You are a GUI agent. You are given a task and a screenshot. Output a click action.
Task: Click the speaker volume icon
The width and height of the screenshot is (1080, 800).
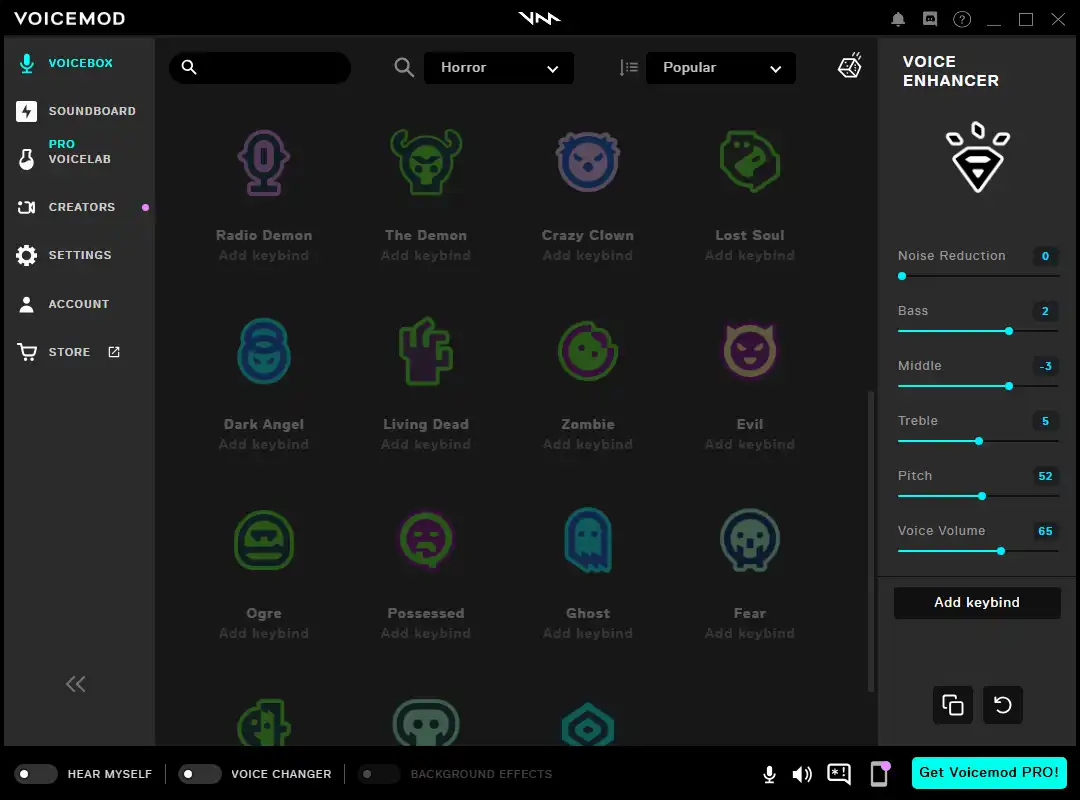pos(802,775)
